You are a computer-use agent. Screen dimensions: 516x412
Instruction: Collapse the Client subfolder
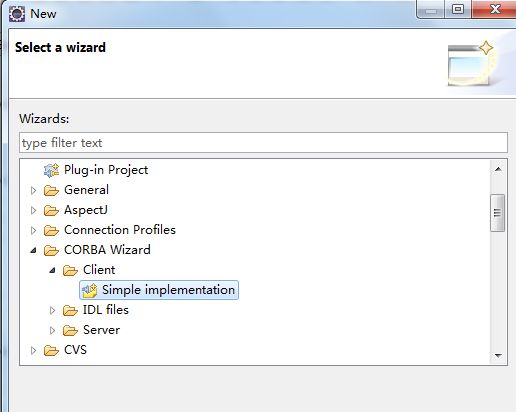pyautogui.click(x=52, y=270)
